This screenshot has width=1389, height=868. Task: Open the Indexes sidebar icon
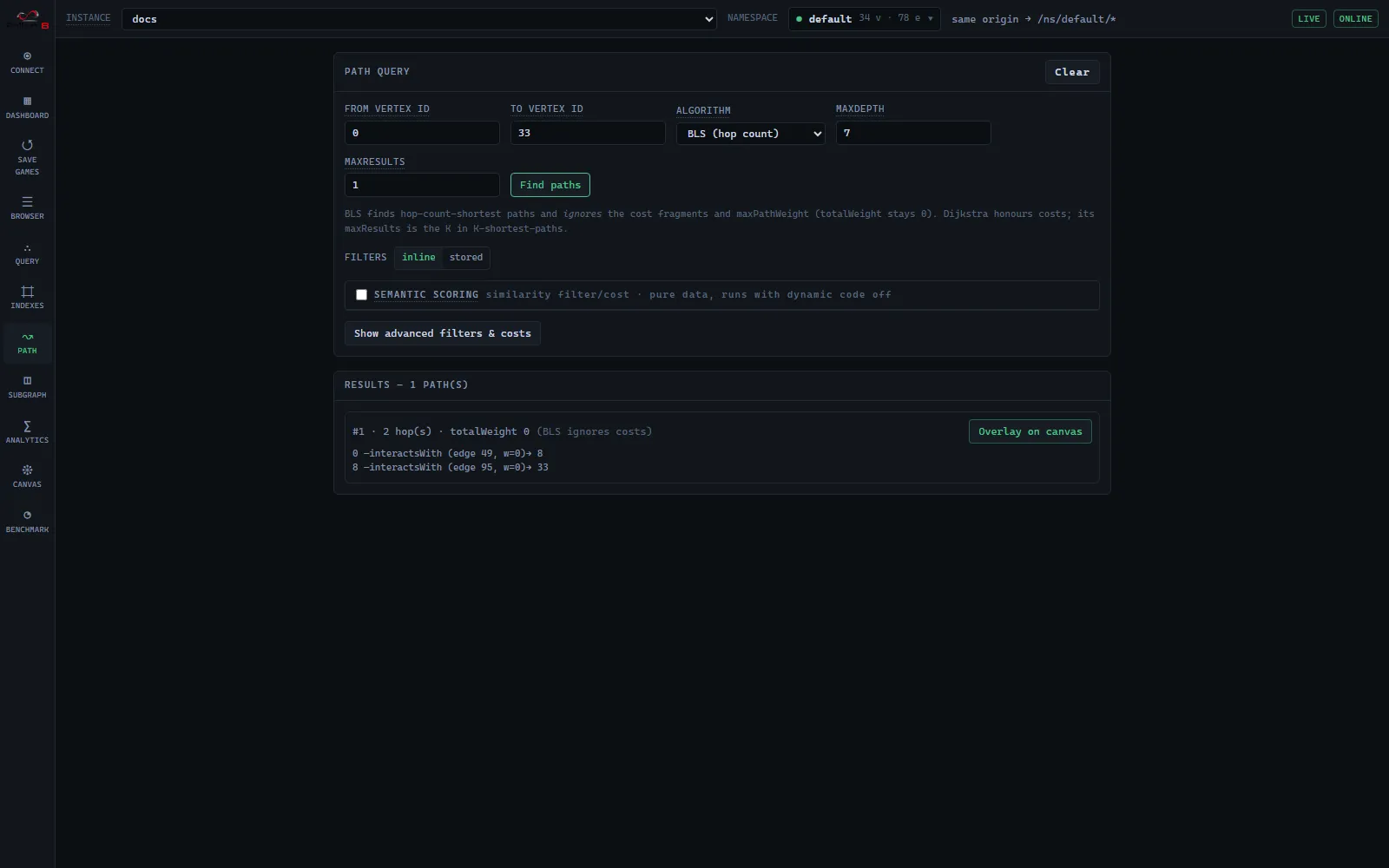[x=27, y=298]
